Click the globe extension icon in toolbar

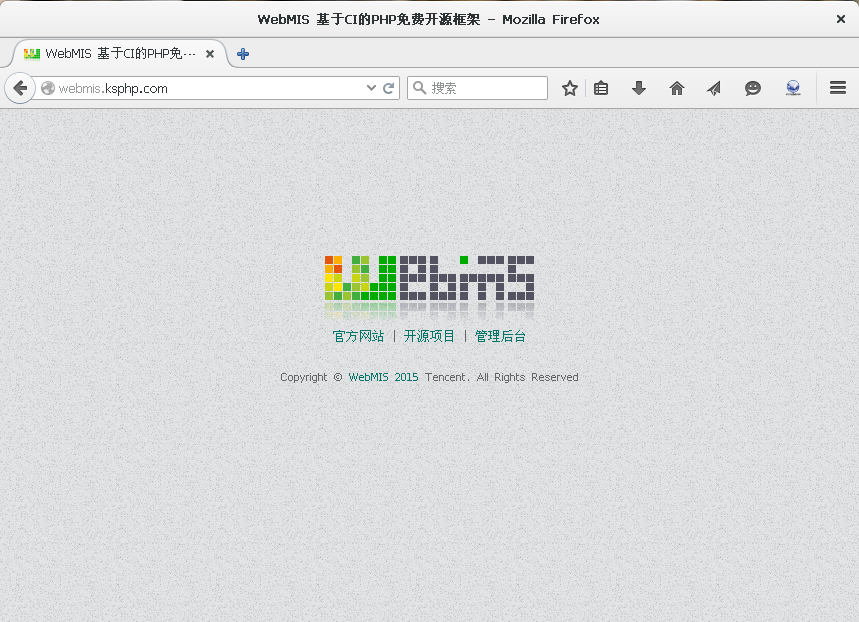(x=793, y=88)
